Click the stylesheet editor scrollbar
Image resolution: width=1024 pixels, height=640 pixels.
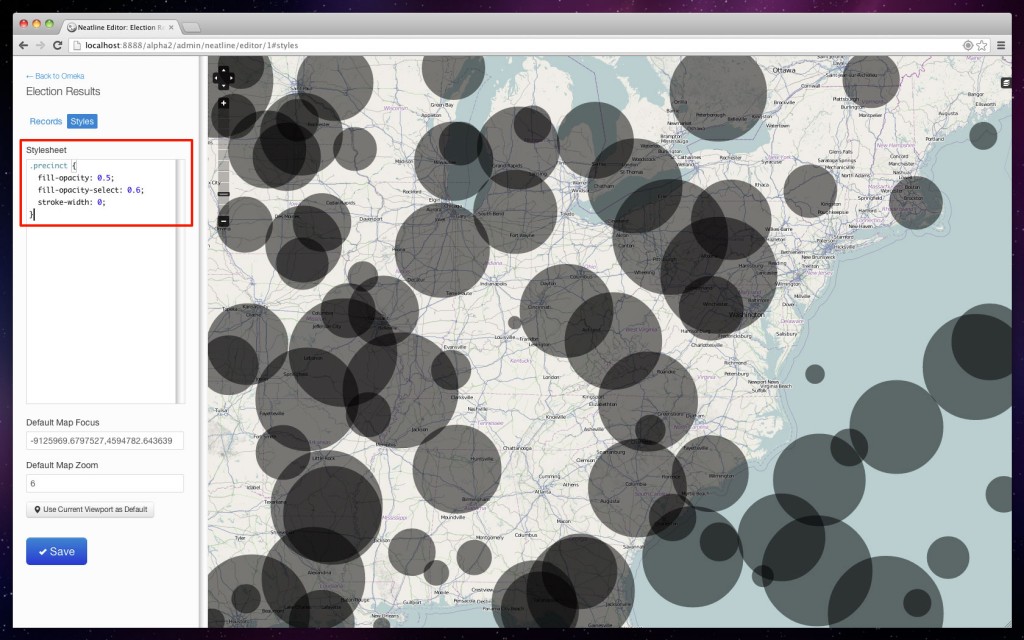(x=180, y=281)
